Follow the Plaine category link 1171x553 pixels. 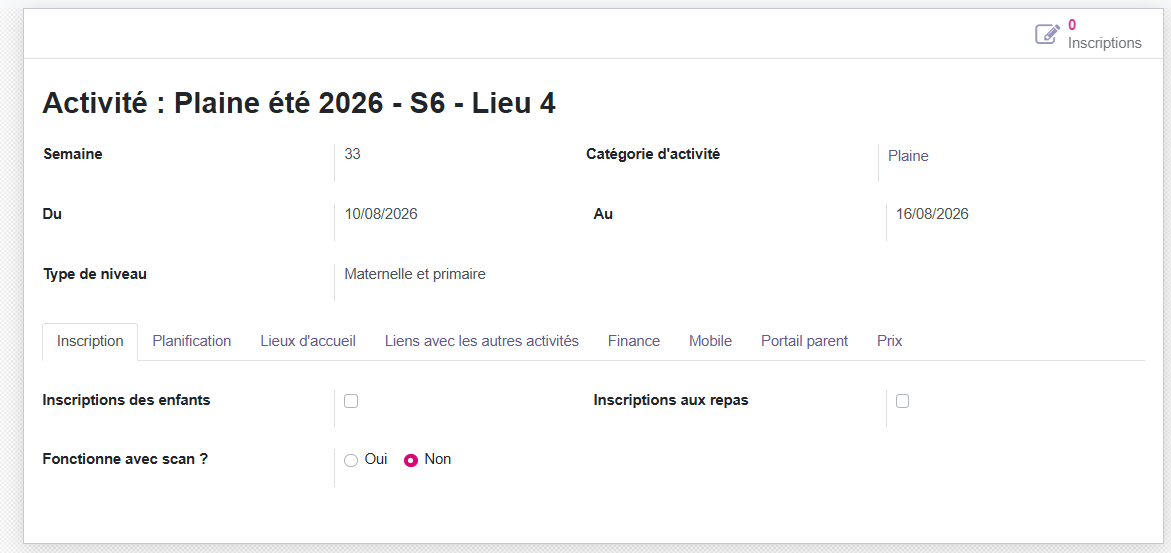coord(908,156)
